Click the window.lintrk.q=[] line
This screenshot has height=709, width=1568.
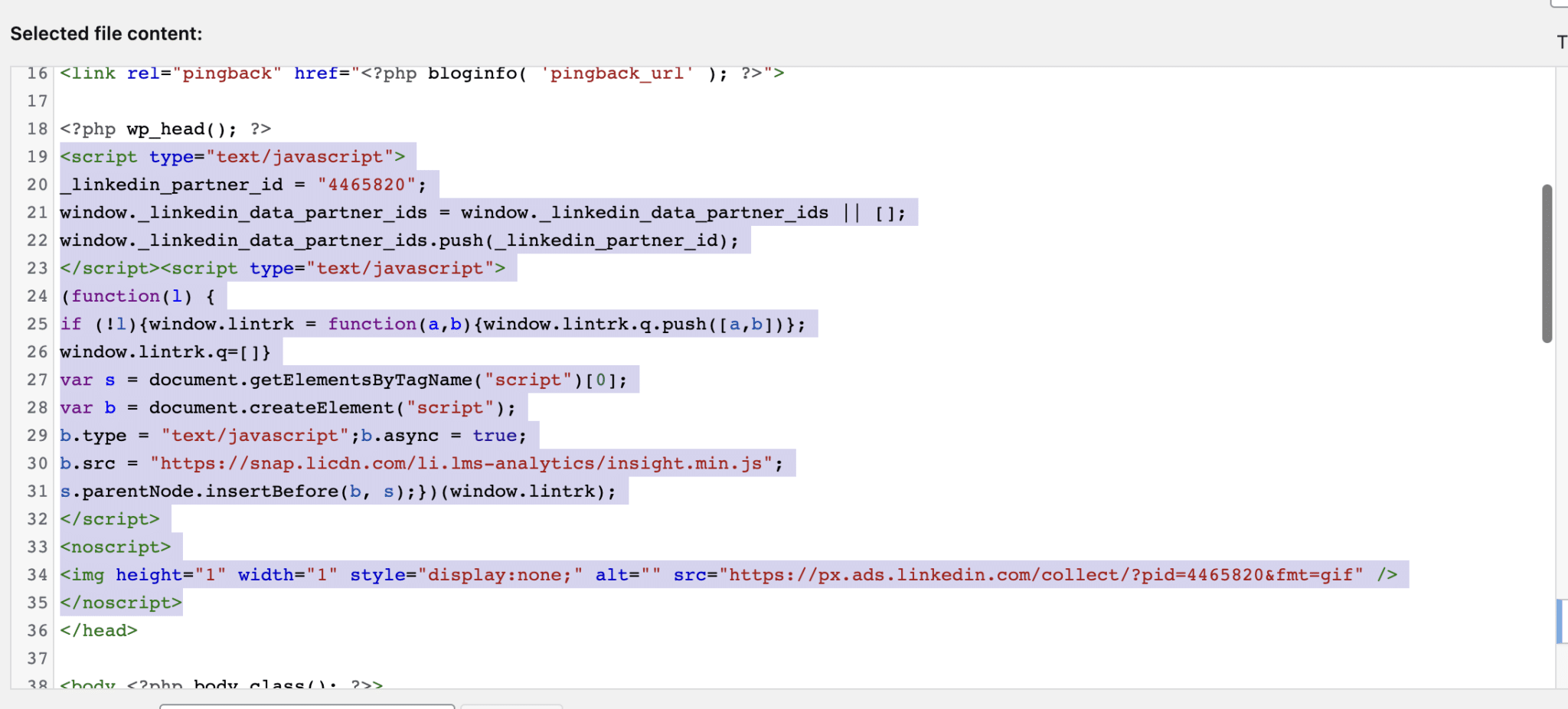pos(165,352)
